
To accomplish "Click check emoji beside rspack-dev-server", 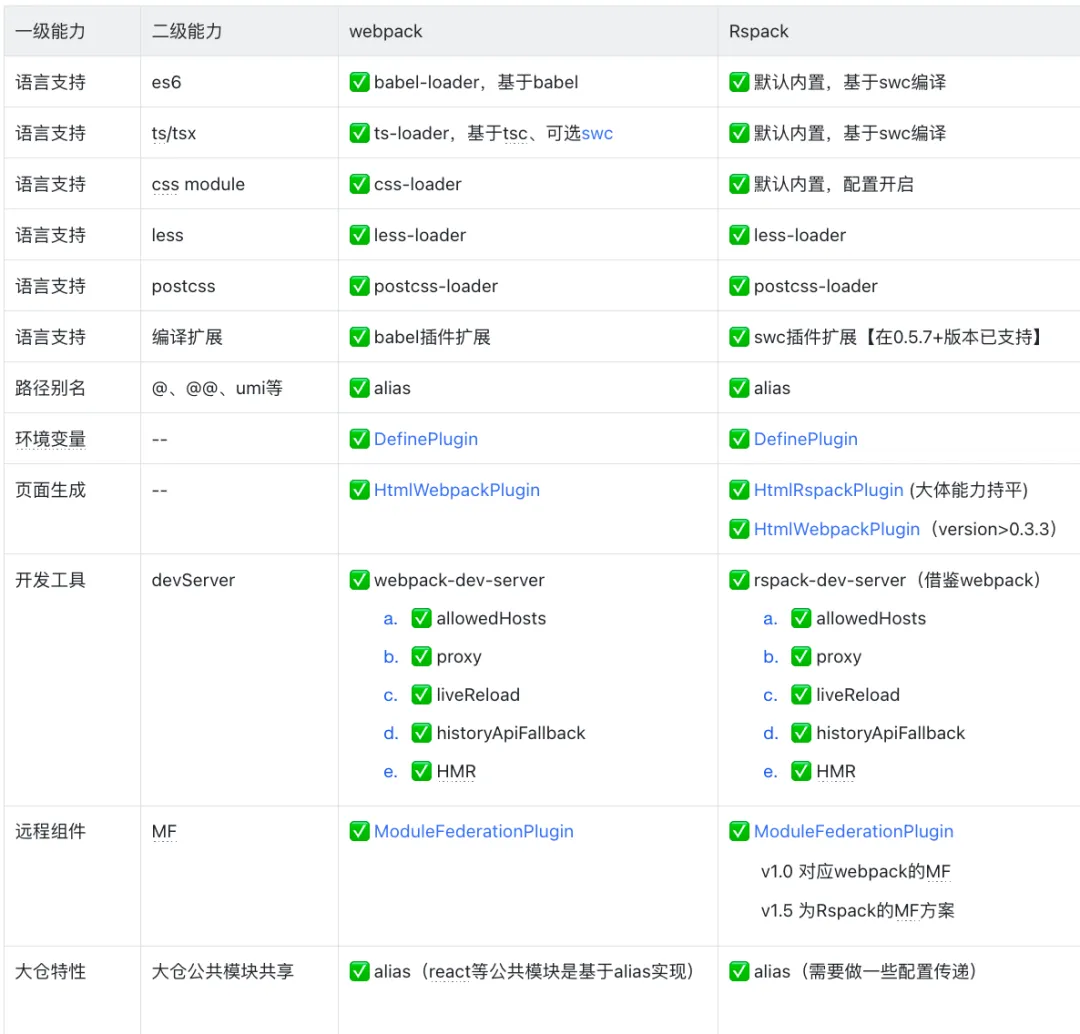I will pyautogui.click(x=739, y=580).
